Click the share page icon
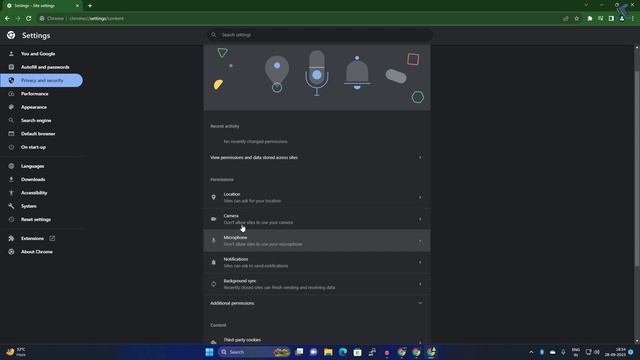Image resolution: width=640 pixels, height=360 pixels. click(566, 18)
